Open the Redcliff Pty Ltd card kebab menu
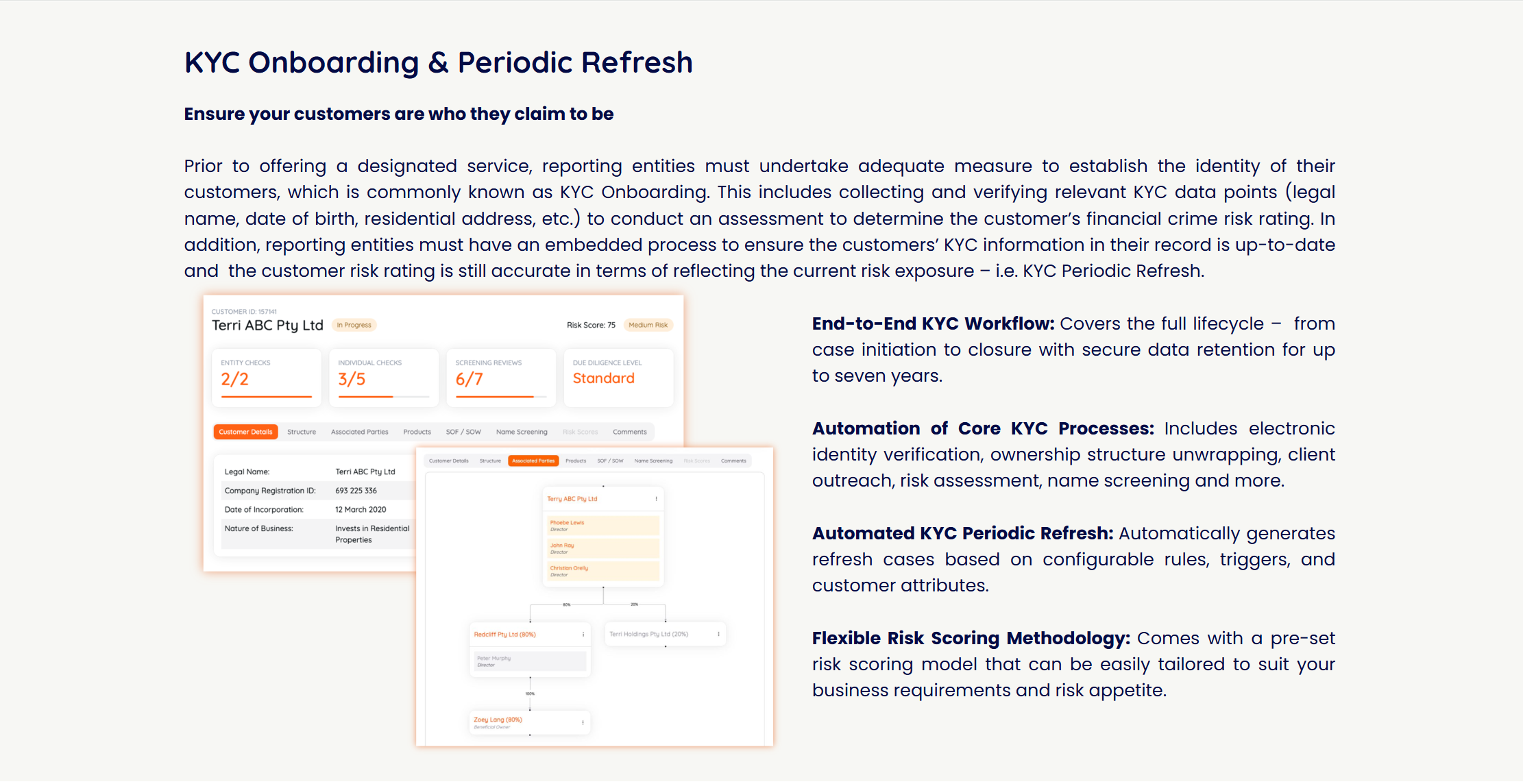The width and height of the screenshot is (1523, 784). coord(583,635)
